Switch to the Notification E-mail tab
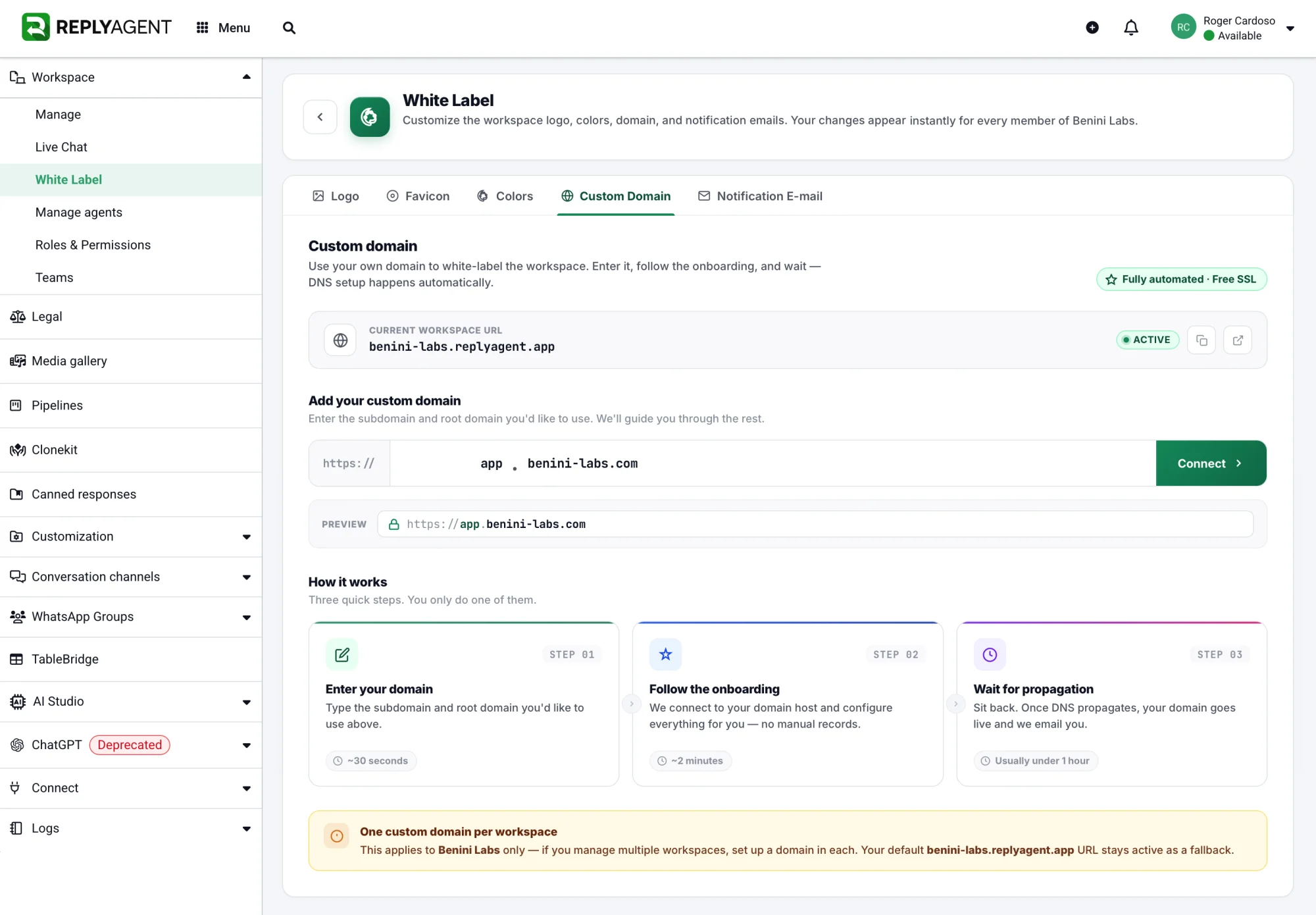This screenshot has height=915, width=1316. pos(760,196)
